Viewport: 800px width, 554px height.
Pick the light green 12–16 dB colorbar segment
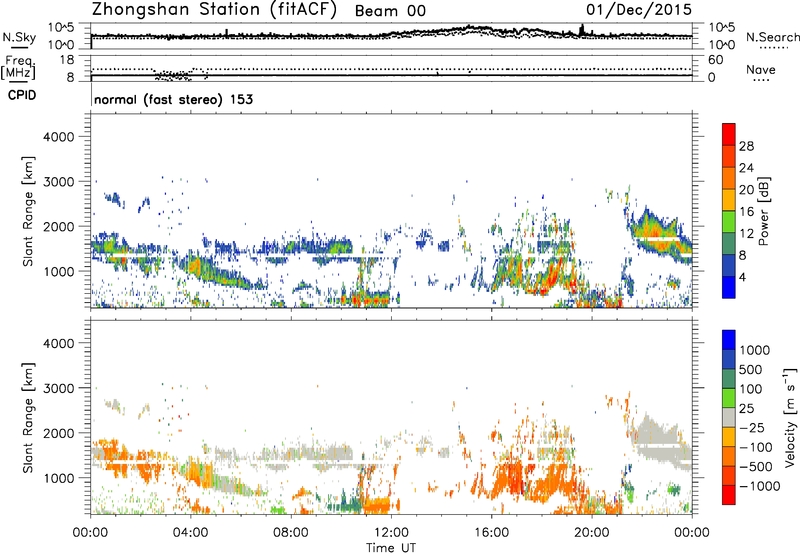coord(729,222)
